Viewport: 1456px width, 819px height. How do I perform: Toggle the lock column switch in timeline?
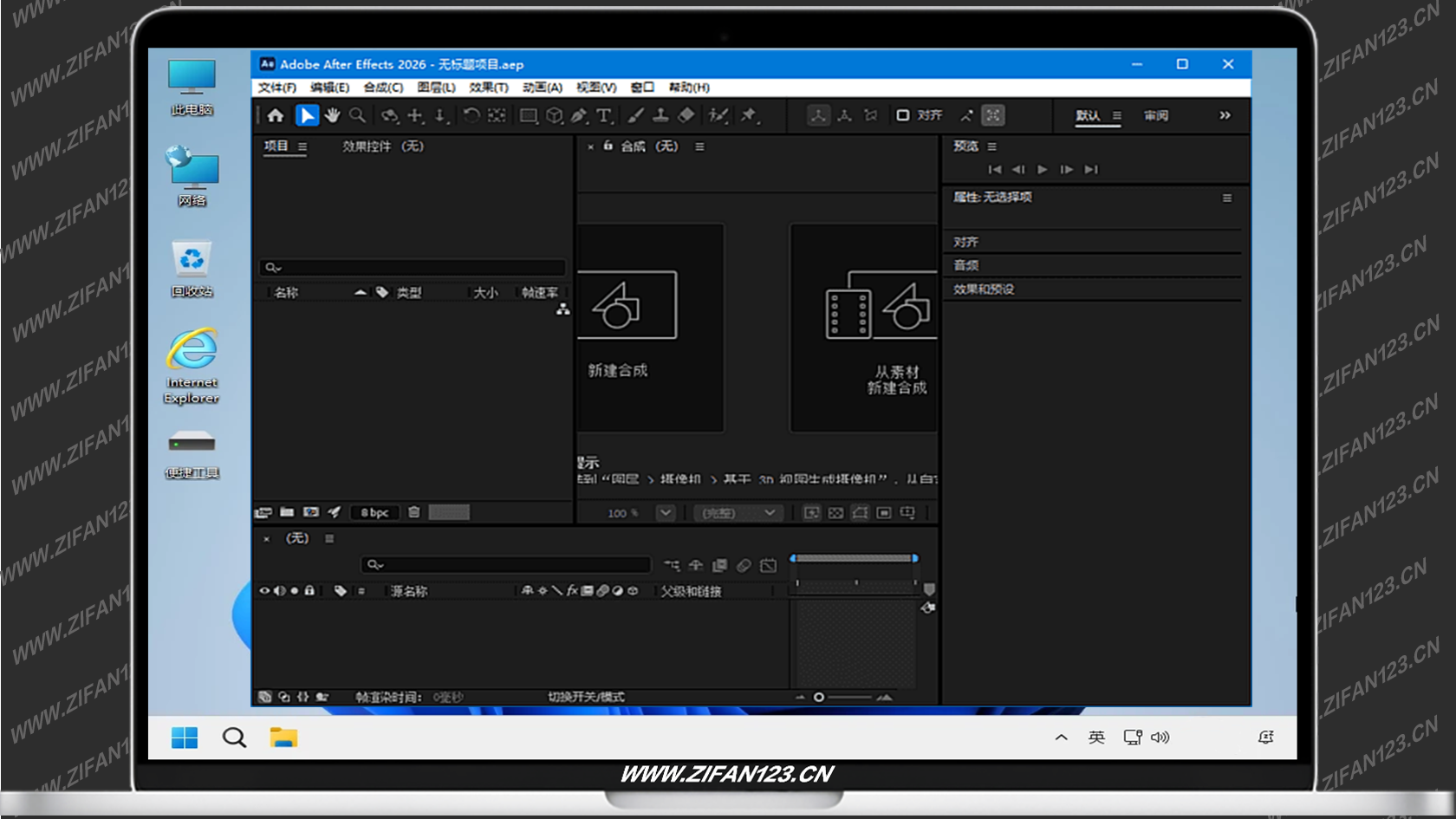tap(309, 591)
